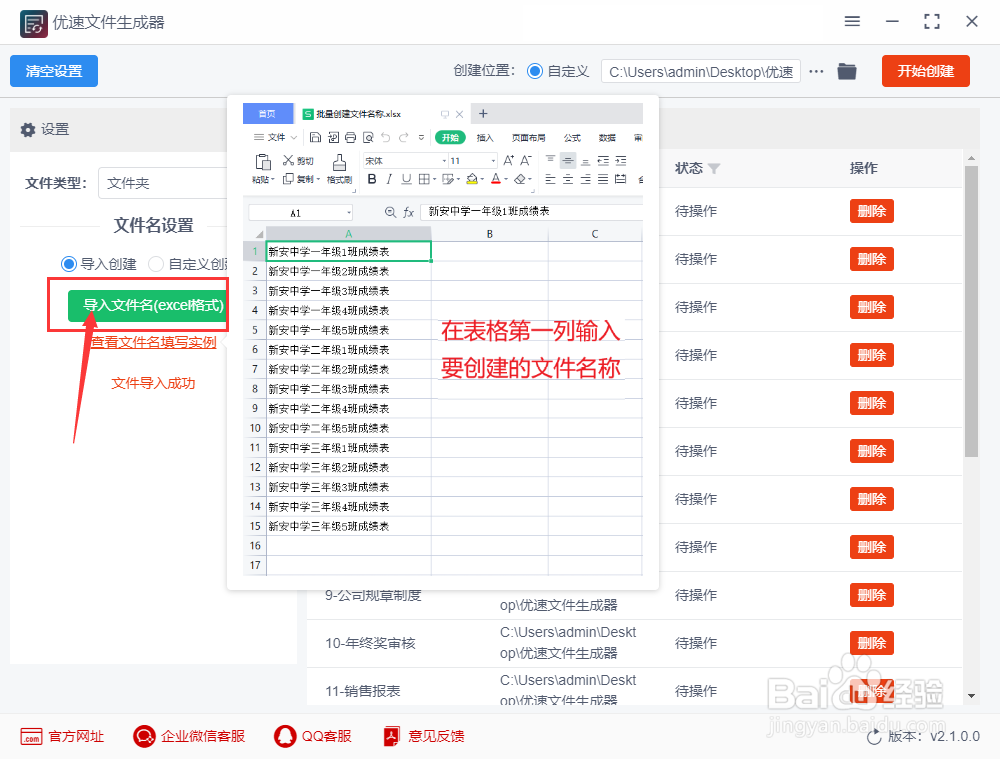Click the 开始创建 button
The height and width of the screenshot is (760, 1000).
(925, 71)
